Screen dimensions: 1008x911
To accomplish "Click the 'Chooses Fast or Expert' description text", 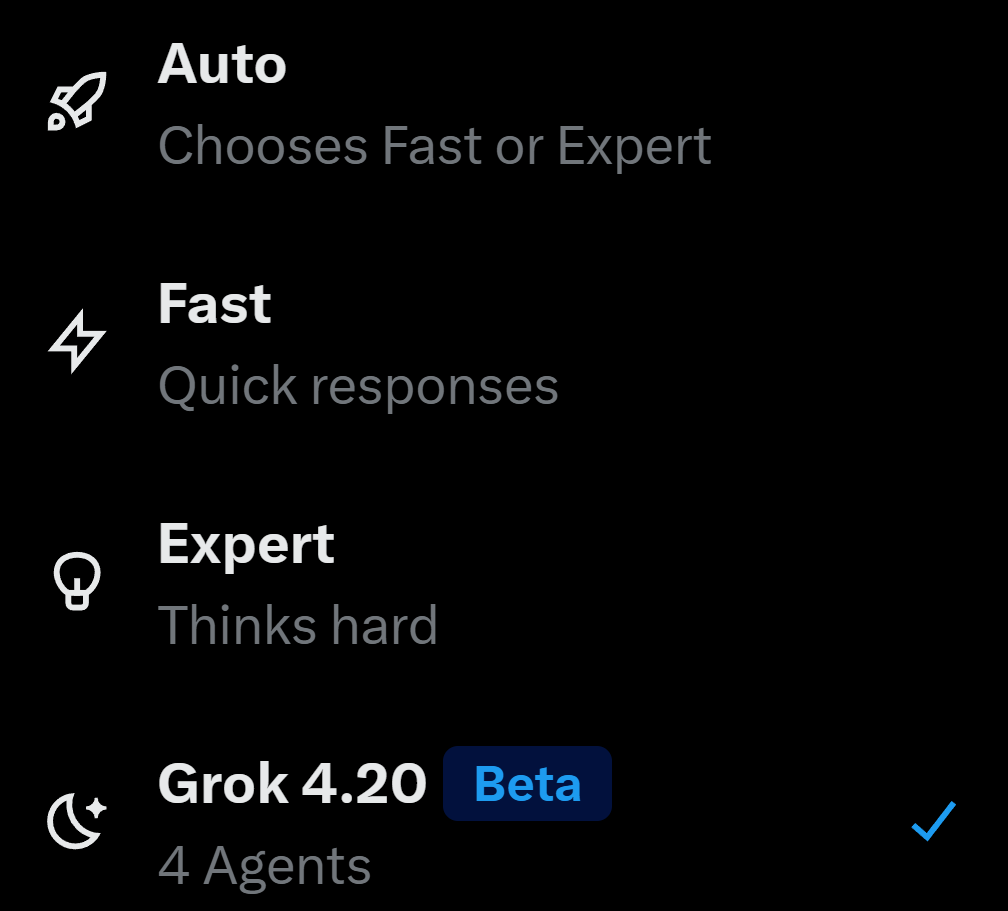I will pos(434,145).
